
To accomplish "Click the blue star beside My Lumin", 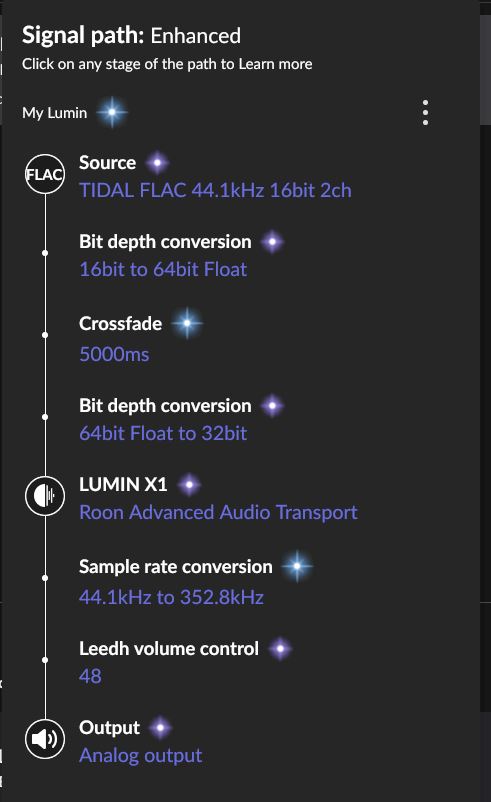I will tap(112, 112).
